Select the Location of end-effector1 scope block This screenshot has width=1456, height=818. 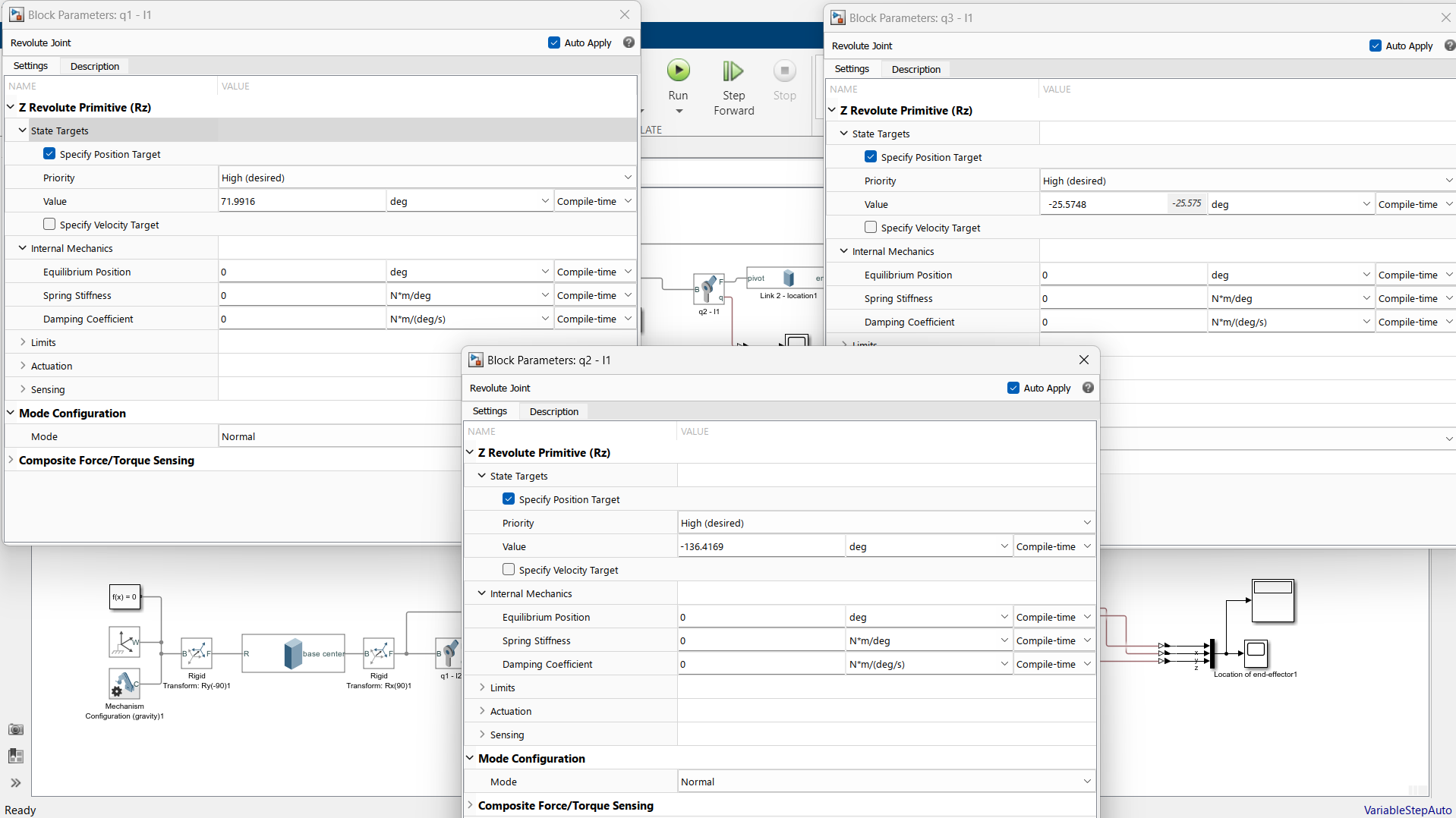point(1256,653)
